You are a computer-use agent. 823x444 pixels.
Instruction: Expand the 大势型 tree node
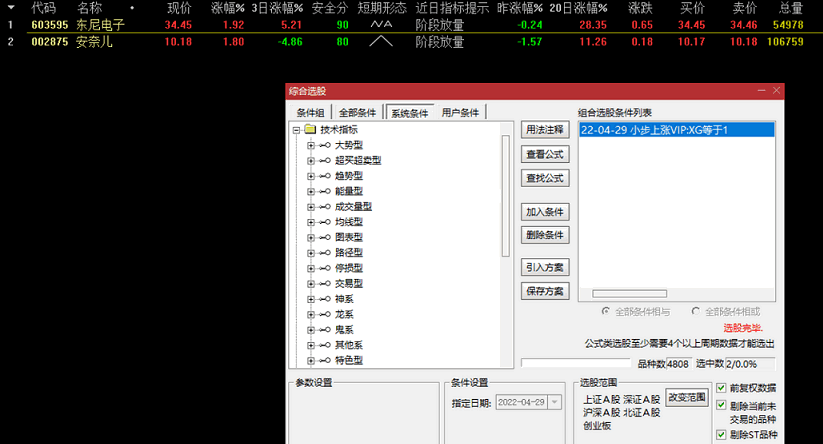311,145
